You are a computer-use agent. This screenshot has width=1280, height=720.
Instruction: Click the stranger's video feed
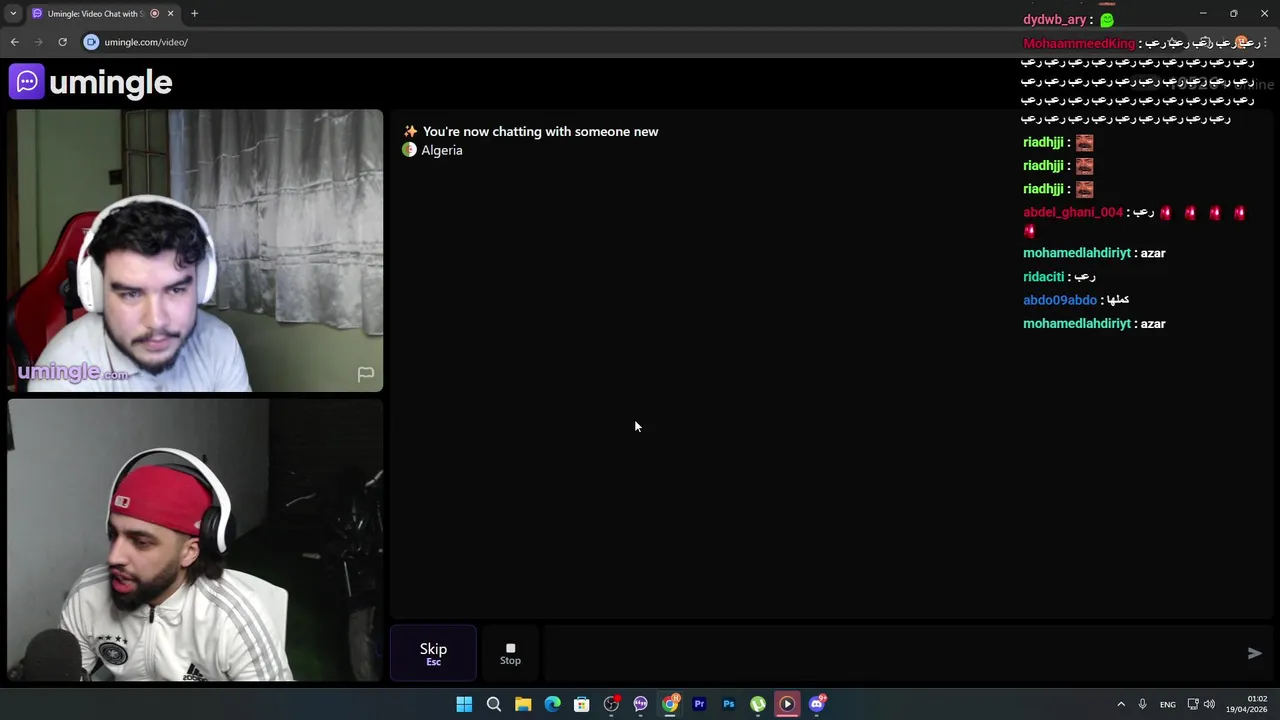coord(195,250)
